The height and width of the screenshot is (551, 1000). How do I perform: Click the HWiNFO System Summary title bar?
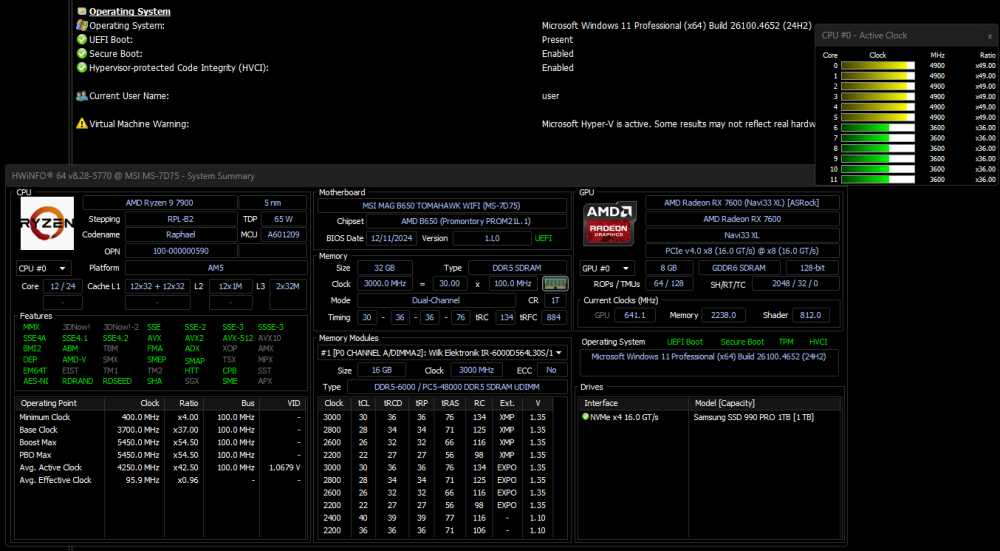click(x=410, y=176)
